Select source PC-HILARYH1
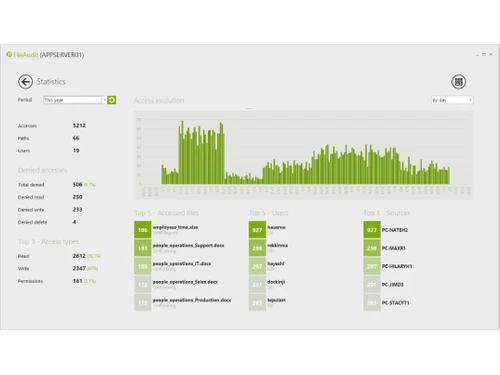The image size is (500, 375). click(x=397, y=266)
